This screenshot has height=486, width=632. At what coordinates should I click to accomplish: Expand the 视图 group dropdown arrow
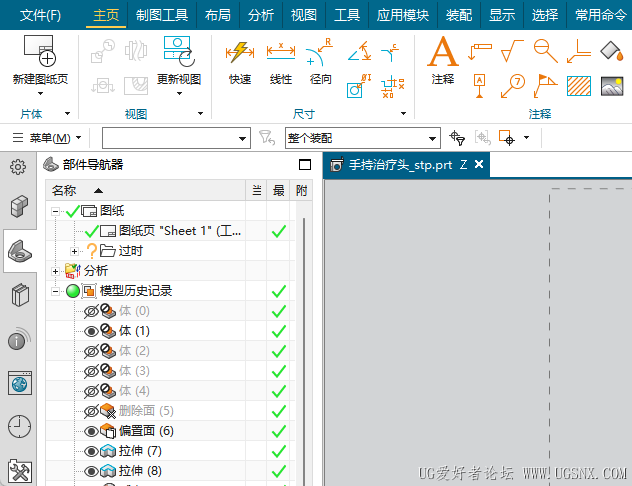coord(200,114)
